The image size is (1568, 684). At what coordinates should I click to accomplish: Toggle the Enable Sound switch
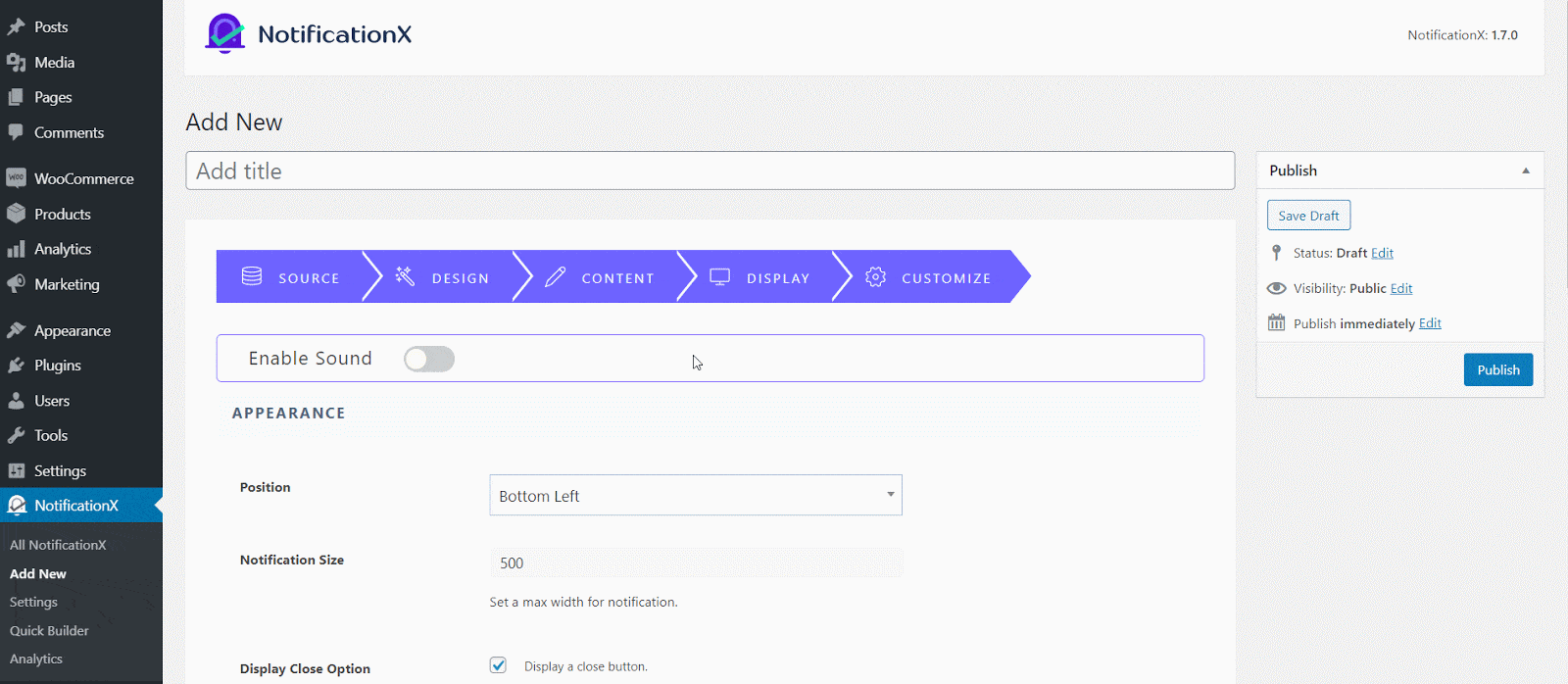429,359
